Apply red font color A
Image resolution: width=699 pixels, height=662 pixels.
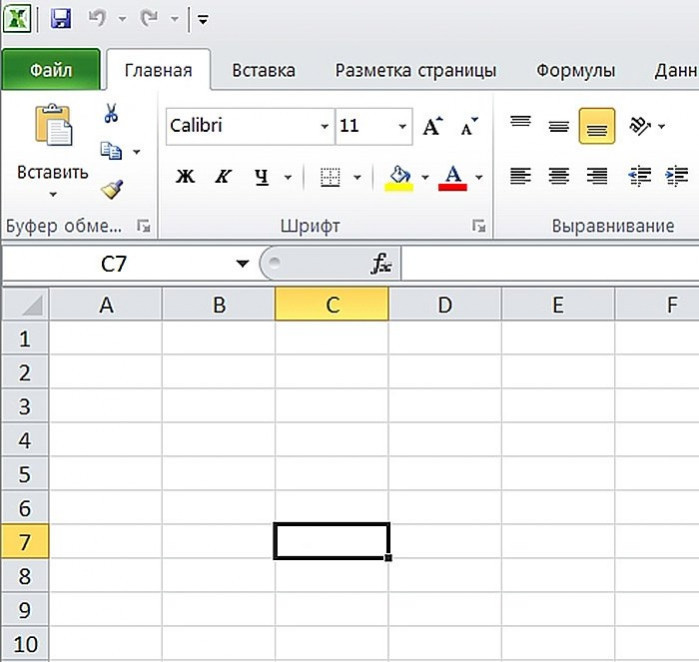click(x=452, y=177)
